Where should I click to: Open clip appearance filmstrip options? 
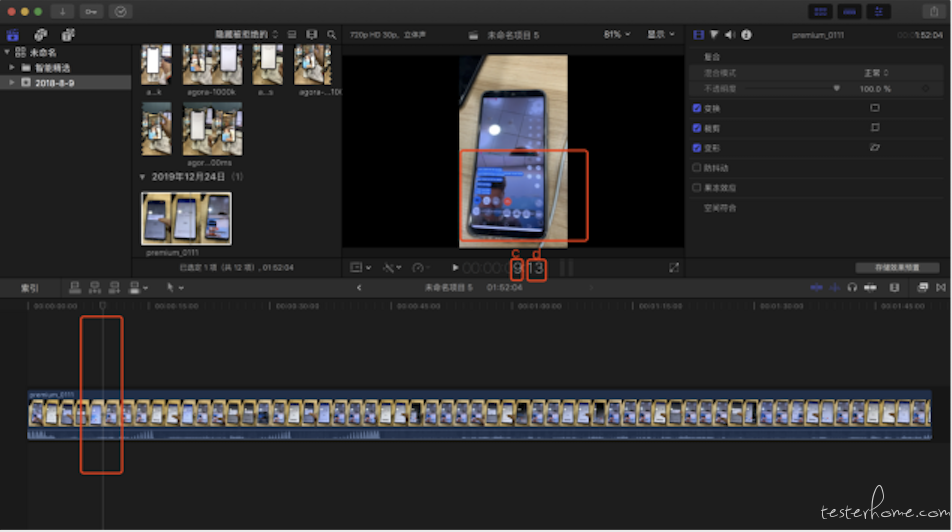(x=311, y=35)
